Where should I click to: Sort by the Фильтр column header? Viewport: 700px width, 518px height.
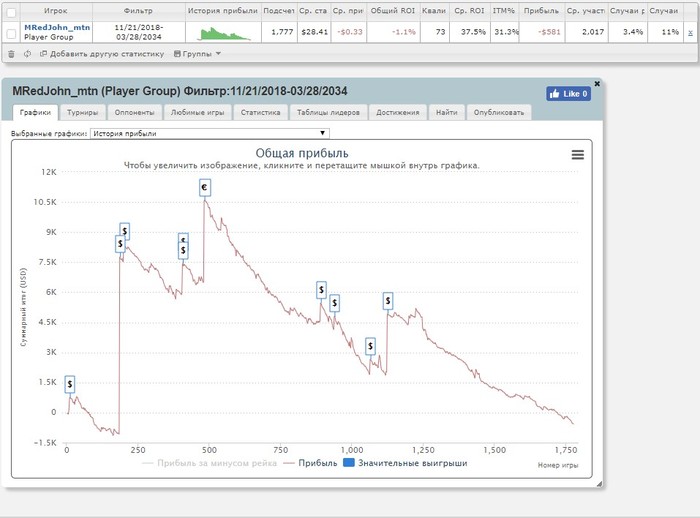[138, 11]
